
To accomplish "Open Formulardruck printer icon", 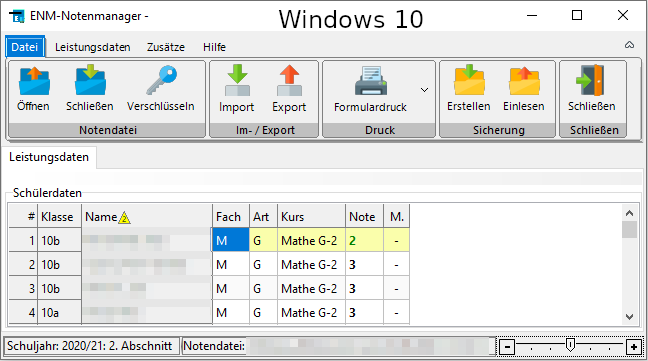I will (371, 81).
